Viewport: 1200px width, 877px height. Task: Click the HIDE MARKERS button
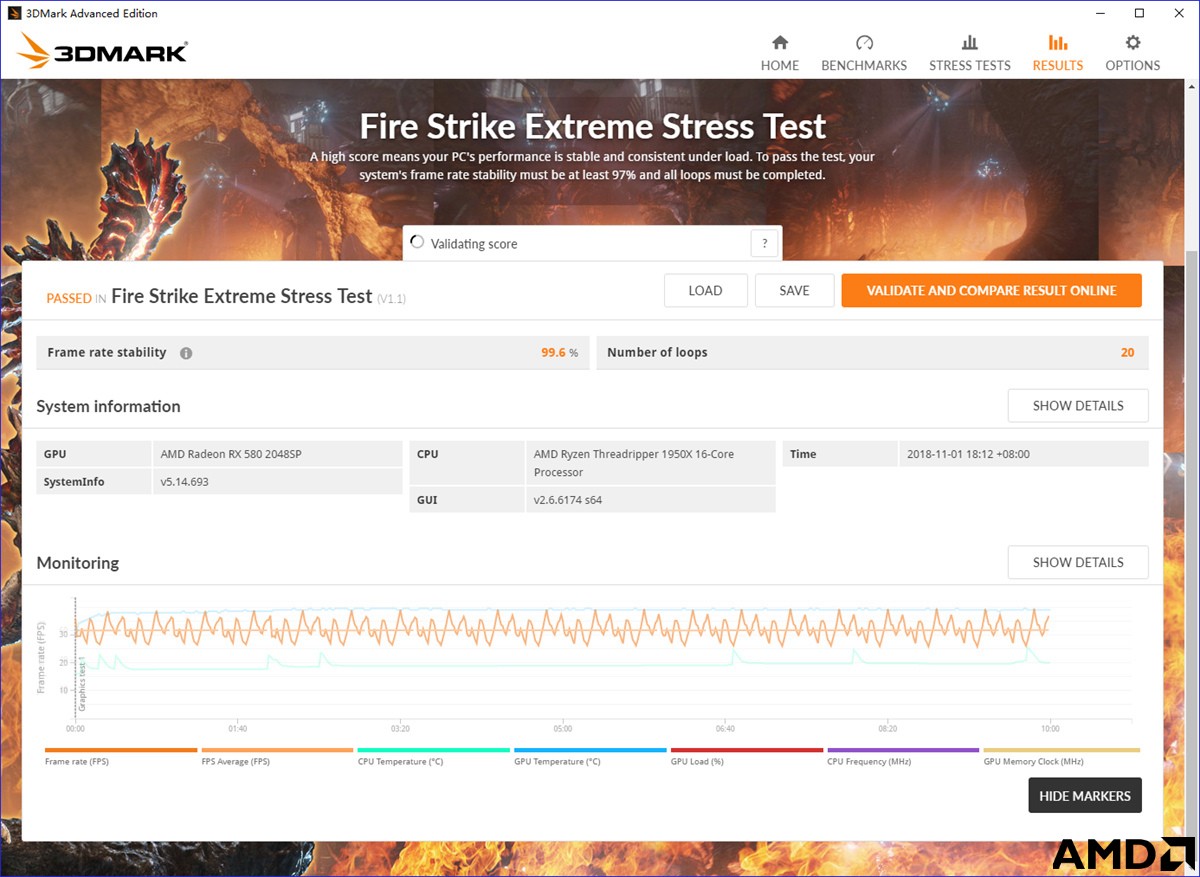pyautogui.click(x=1085, y=796)
